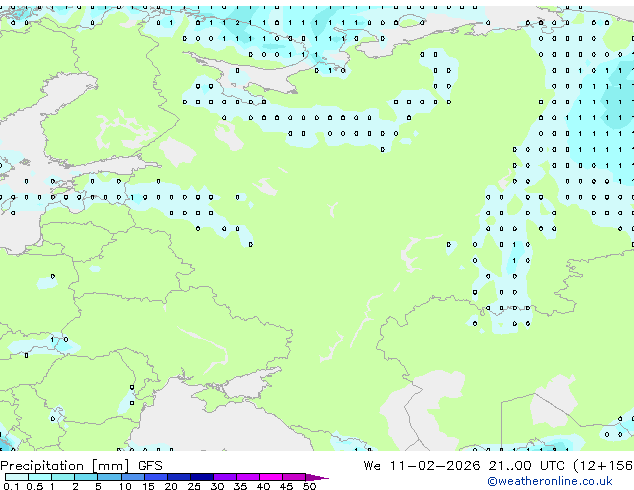Select the 0.5–1 mm legend color
The width and height of the screenshot is (634, 490).
tap(40, 477)
